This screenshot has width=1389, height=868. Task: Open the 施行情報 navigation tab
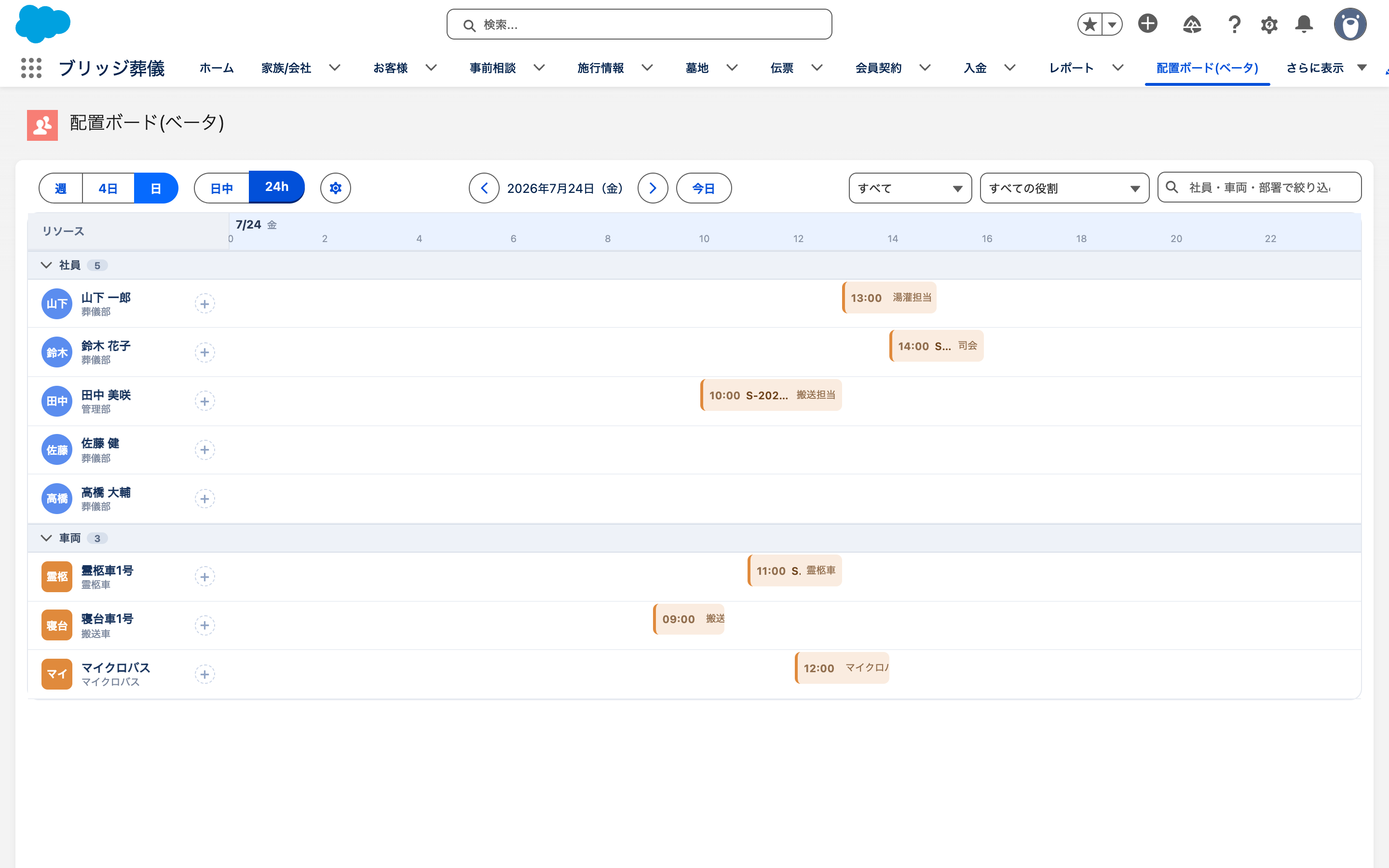coord(600,68)
